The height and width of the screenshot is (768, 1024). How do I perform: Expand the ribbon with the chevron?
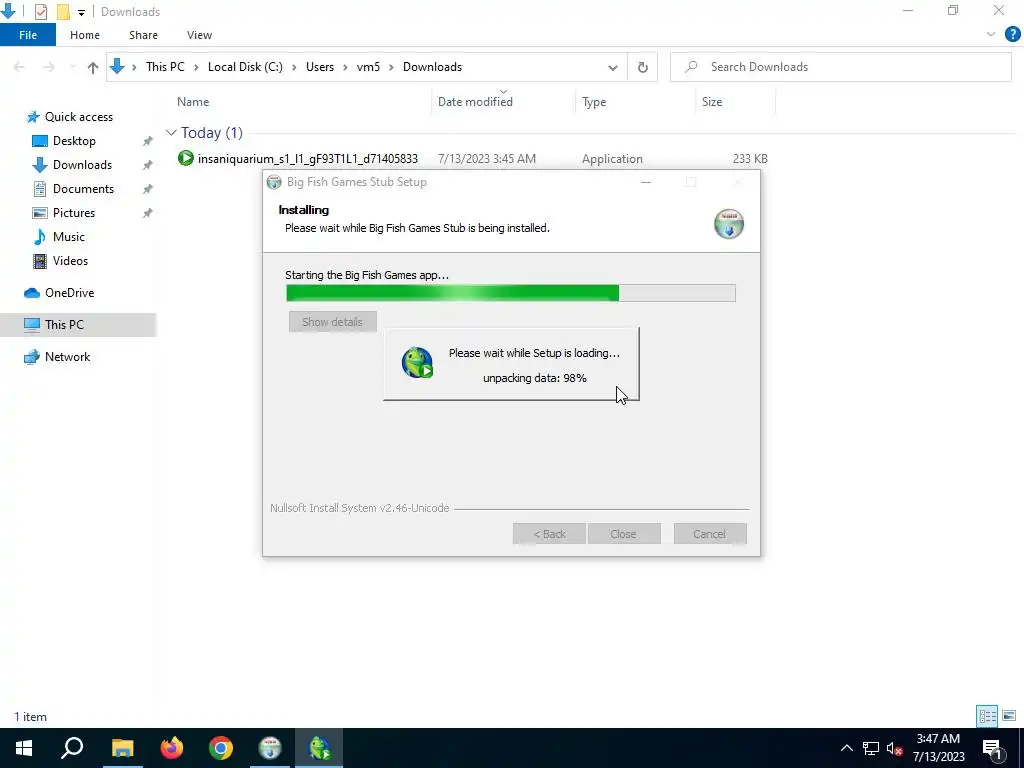[991, 35]
